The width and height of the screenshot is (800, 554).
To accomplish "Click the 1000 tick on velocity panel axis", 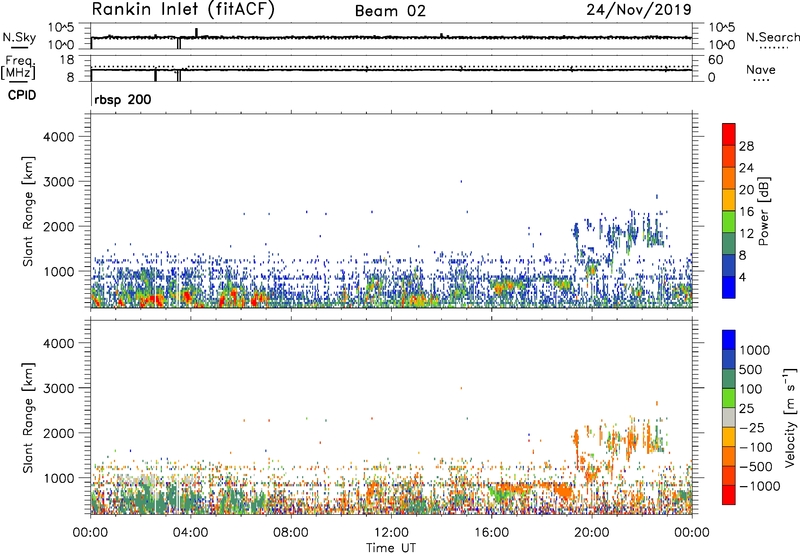I will (x=59, y=477).
